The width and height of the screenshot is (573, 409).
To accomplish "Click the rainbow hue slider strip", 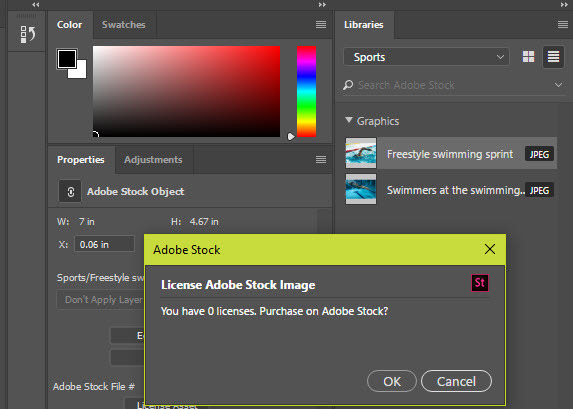I will coord(306,91).
